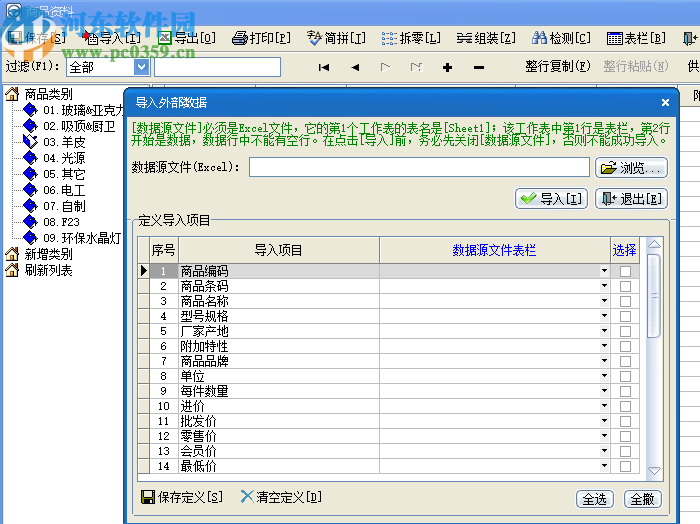Click the minus delete-record icon
700x524 pixels.
click(479, 68)
